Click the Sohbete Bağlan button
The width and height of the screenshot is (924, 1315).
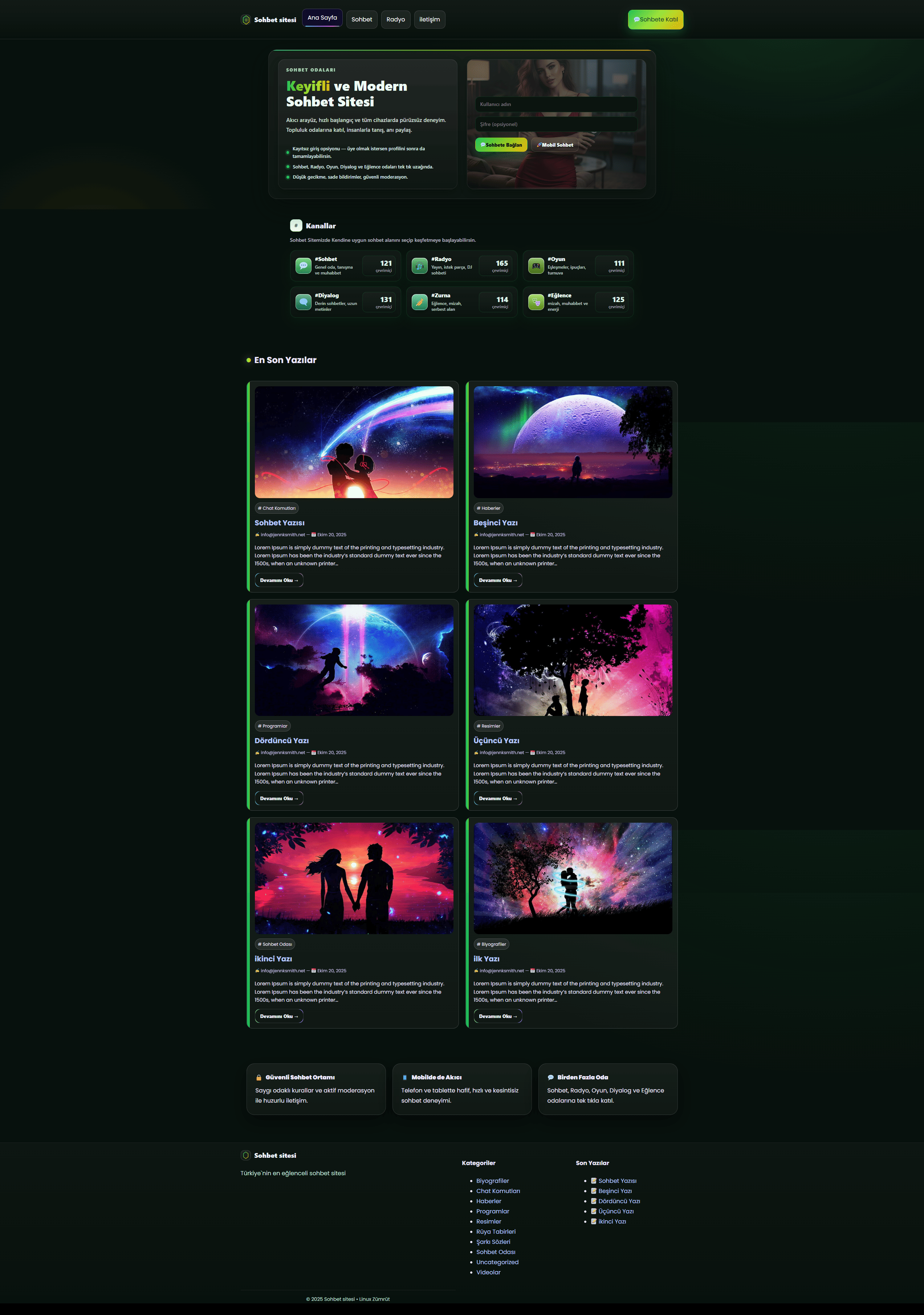click(x=501, y=145)
